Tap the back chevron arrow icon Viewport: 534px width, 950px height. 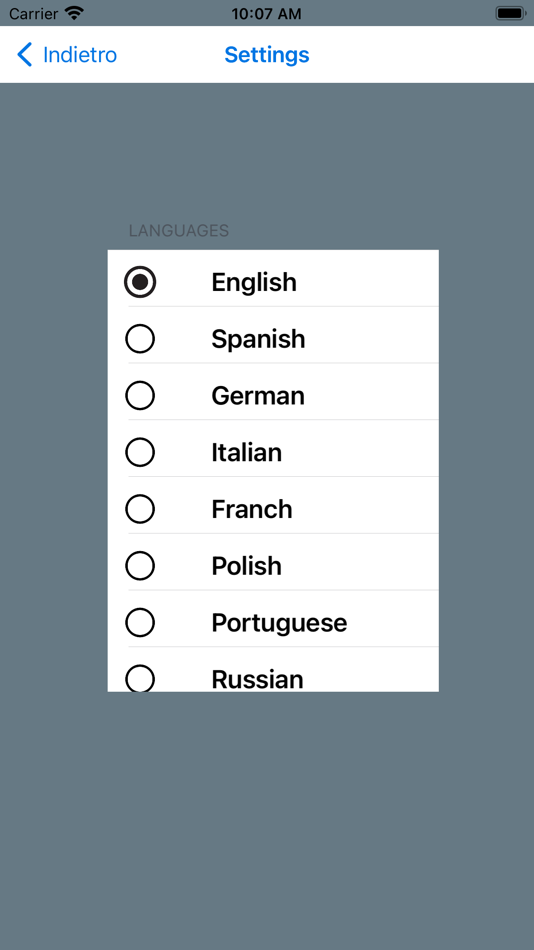tap(24, 55)
